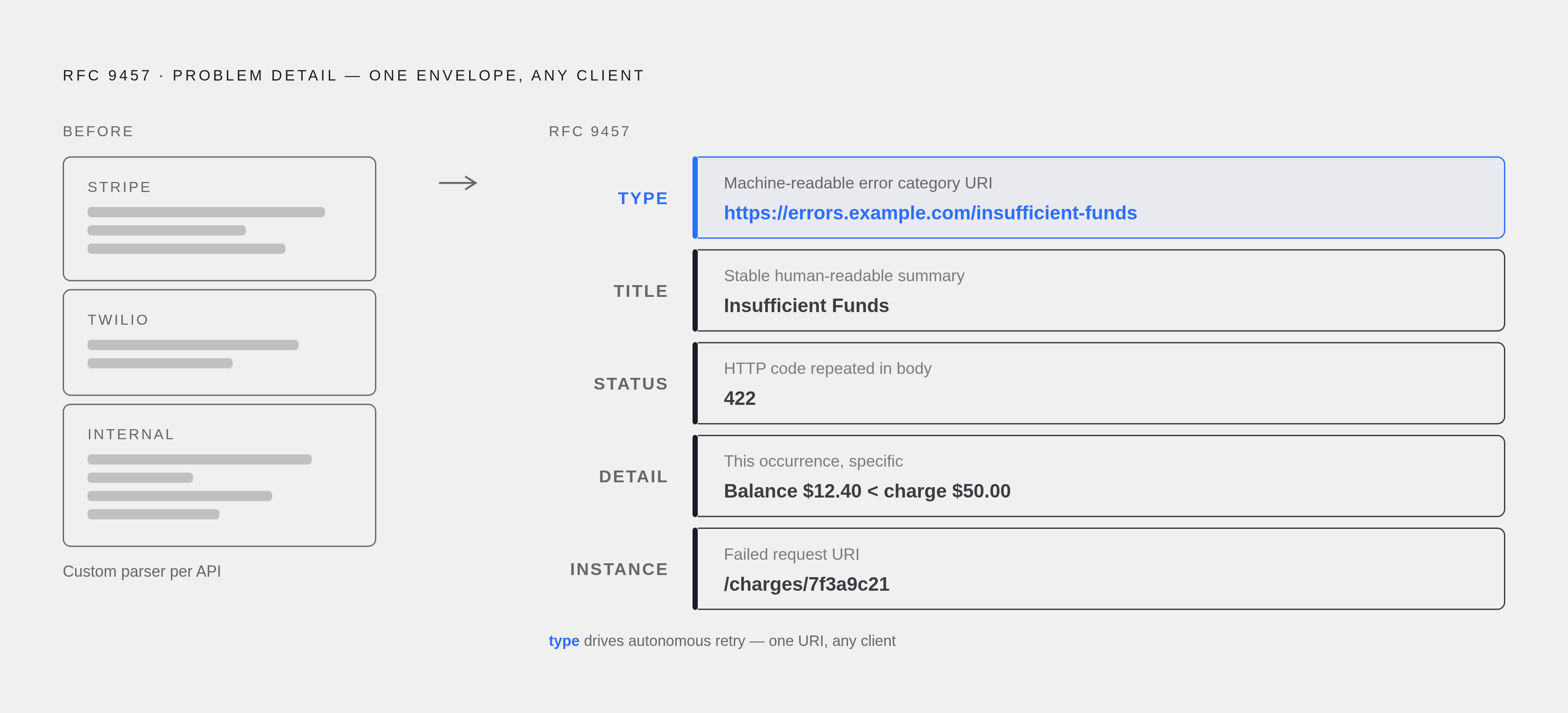This screenshot has width=1568, height=713.
Task: Select the INSTANCE field label
Action: tap(619, 569)
